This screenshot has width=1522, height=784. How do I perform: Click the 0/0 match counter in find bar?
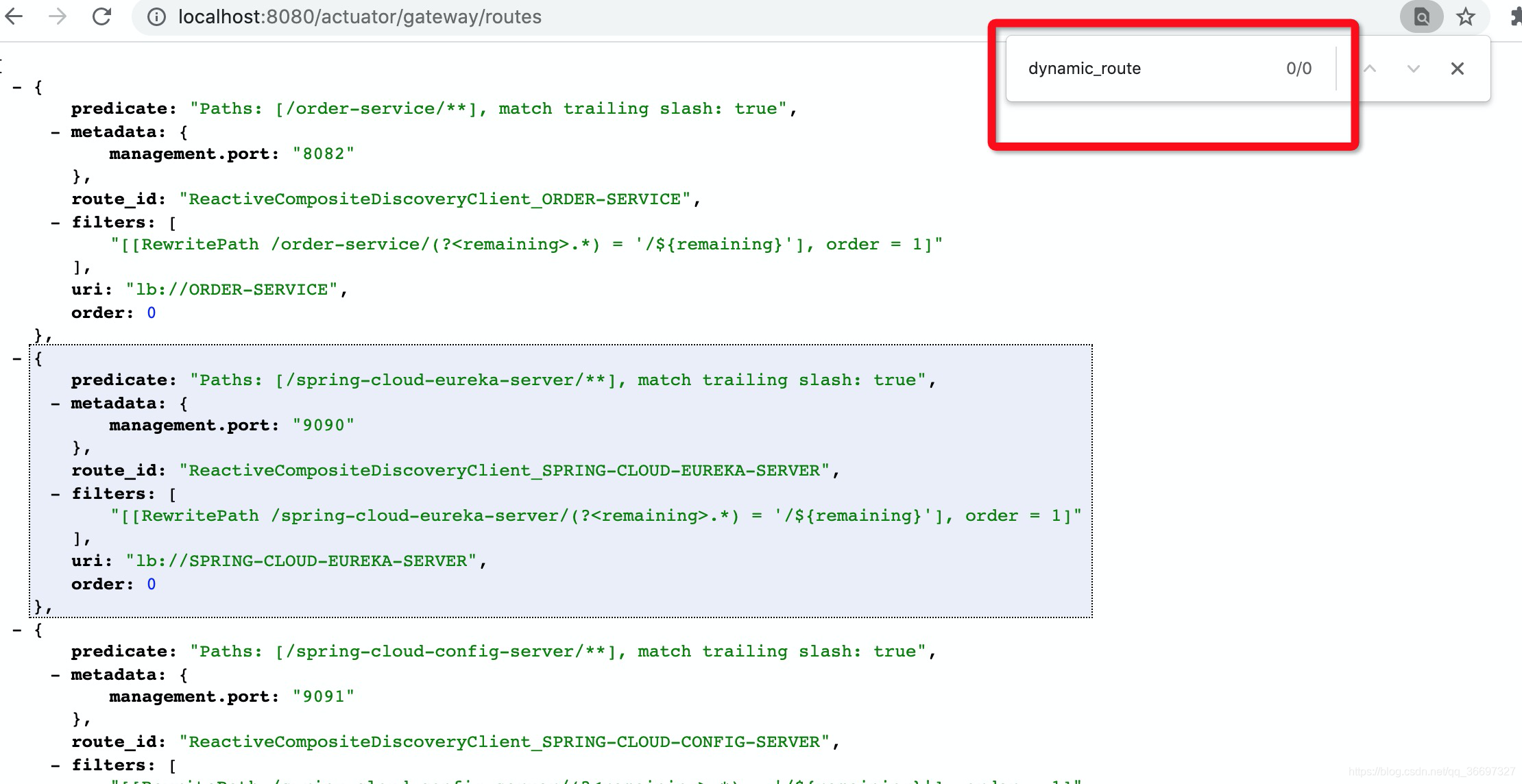tap(1299, 69)
